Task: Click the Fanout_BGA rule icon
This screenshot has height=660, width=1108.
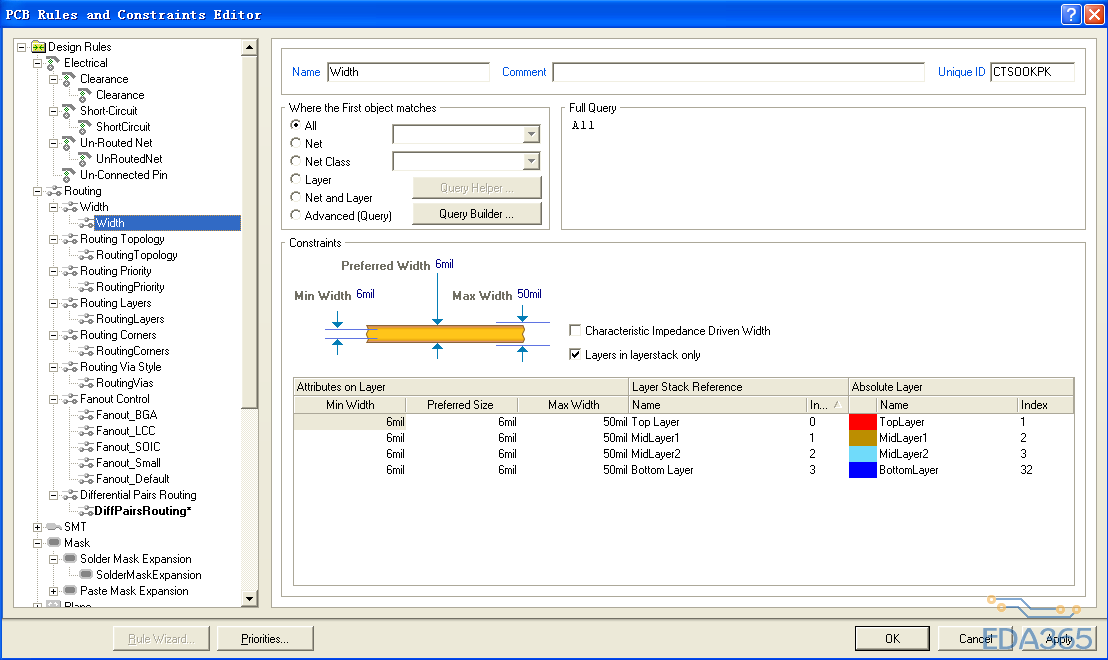Action: 85,415
